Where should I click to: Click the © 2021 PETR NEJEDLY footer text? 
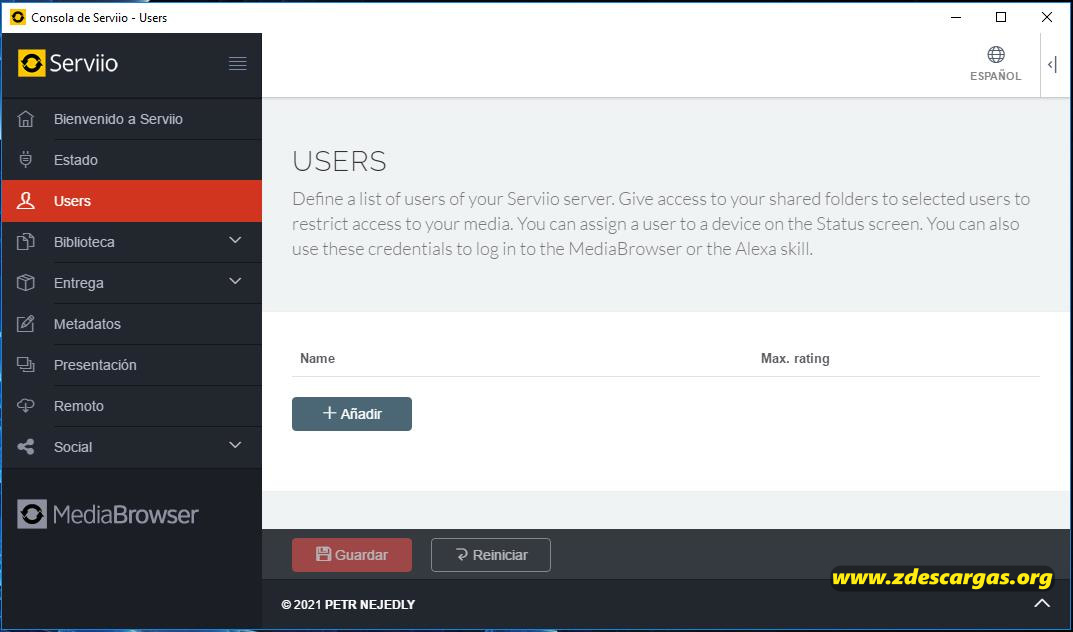tap(348, 605)
